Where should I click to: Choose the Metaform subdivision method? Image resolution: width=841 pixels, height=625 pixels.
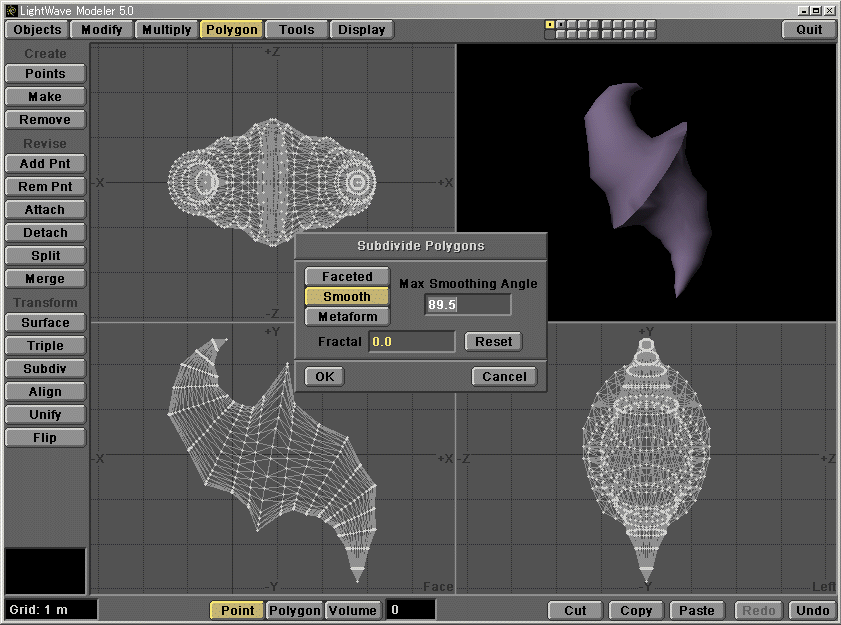tap(346, 316)
